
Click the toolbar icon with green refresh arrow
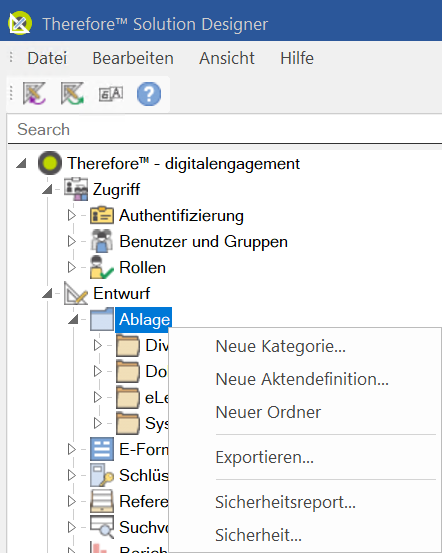pyautogui.click(x=72, y=93)
